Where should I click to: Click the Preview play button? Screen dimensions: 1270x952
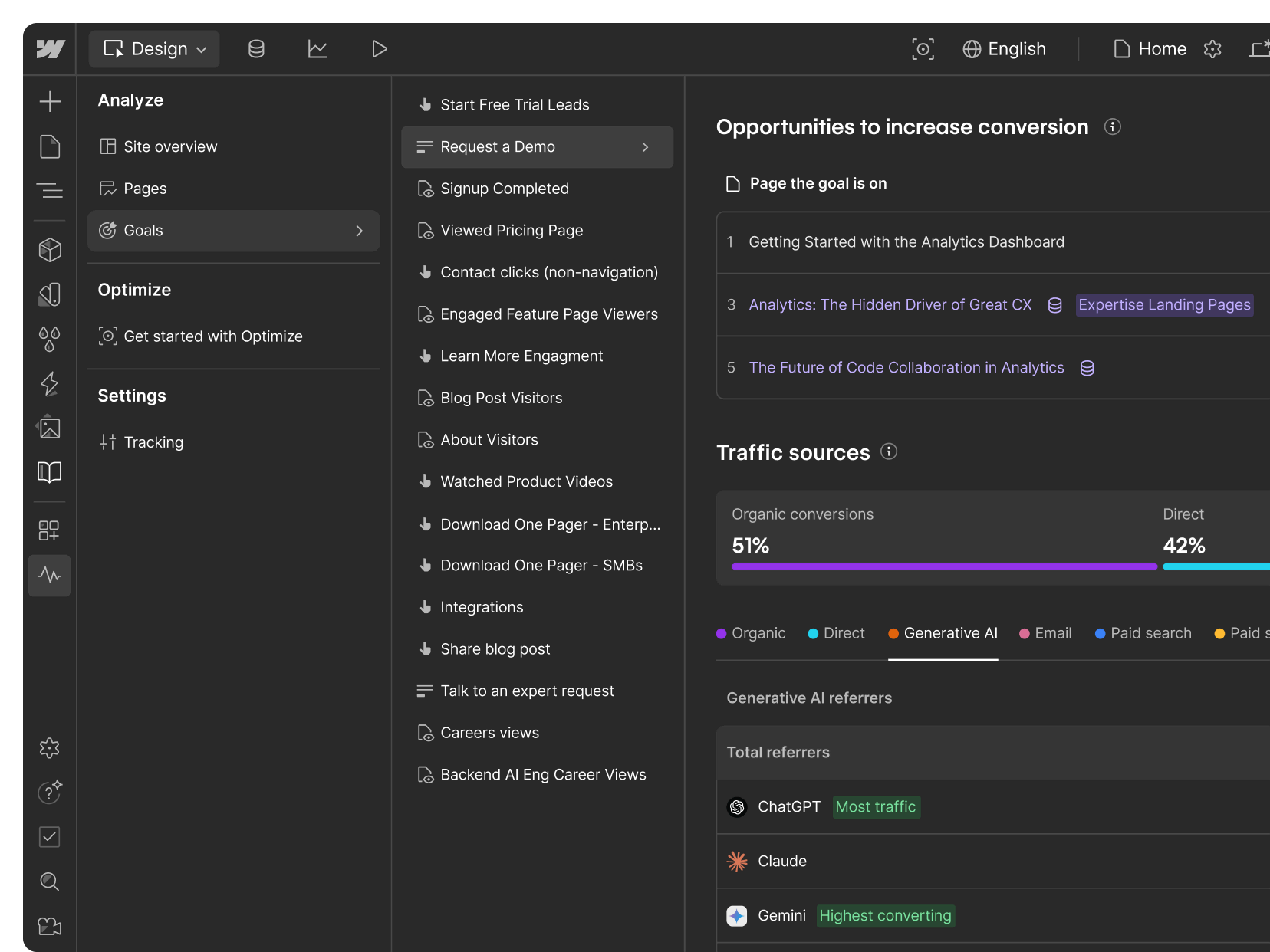coord(379,49)
